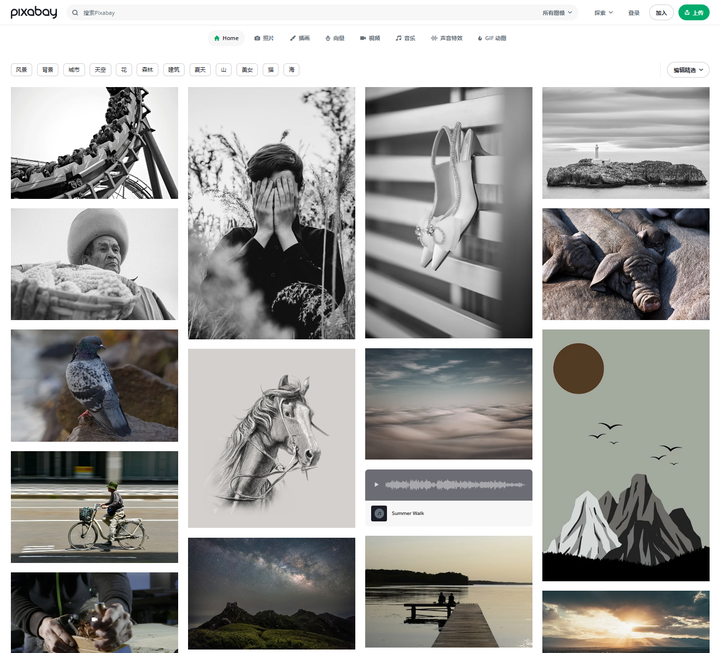Open the Summer Walk track title
The width and height of the screenshot is (720, 653).
(408, 513)
